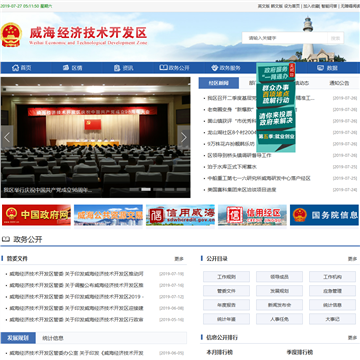This screenshot has width=360, height=360.
Task: Open 应急管理 catalog button
Action: tap(332, 291)
